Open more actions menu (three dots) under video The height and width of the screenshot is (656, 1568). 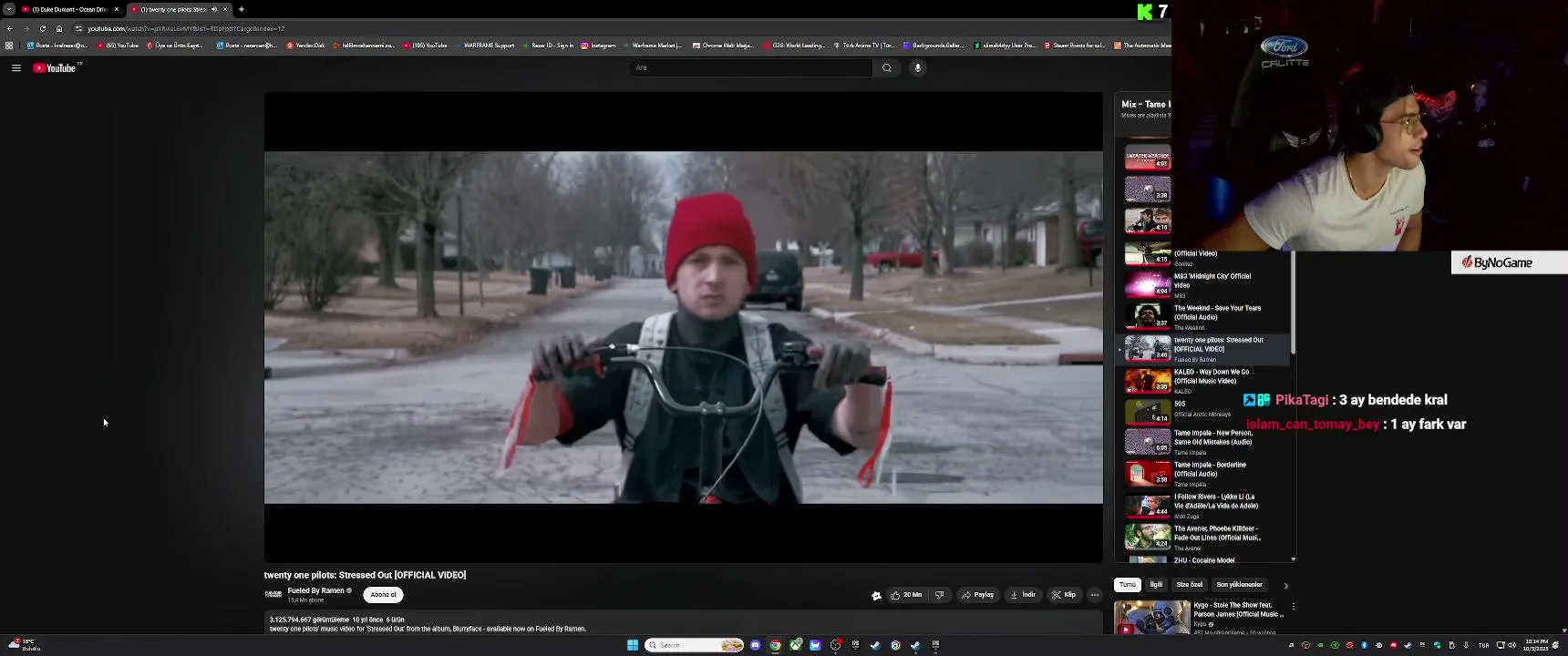tap(1095, 595)
